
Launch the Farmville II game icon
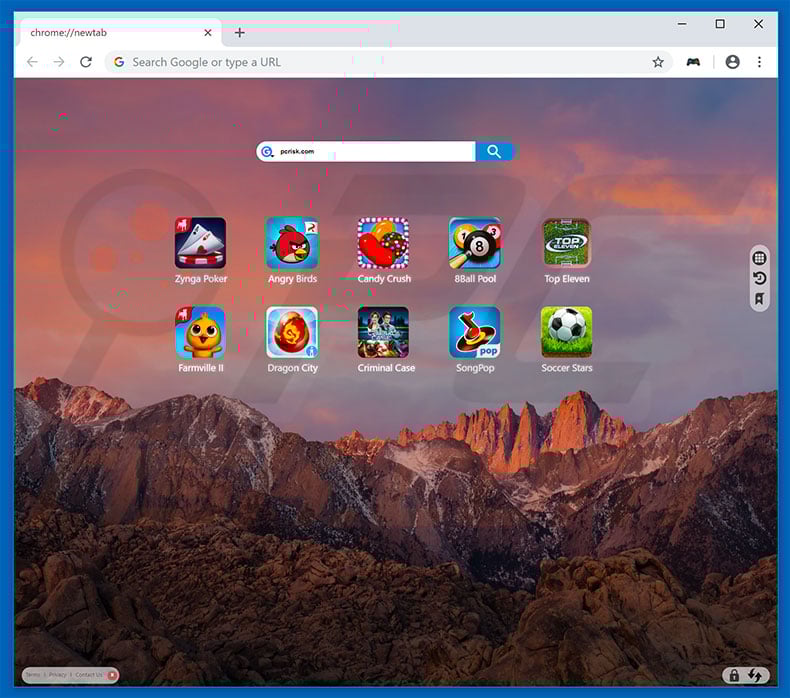click(200, 332)
